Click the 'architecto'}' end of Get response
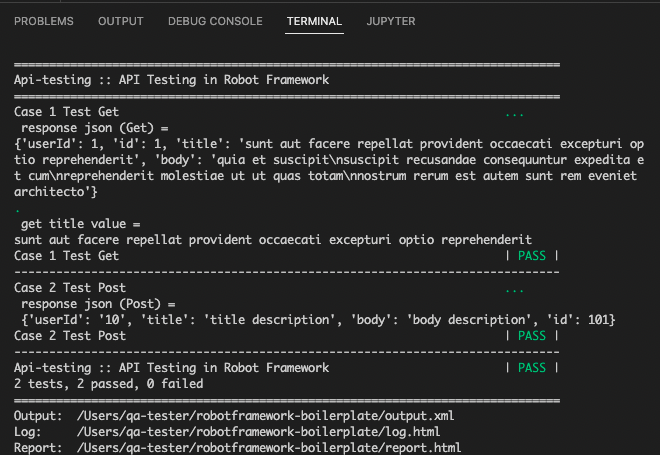The image size is (660, 455). click(x=56, y=192)
